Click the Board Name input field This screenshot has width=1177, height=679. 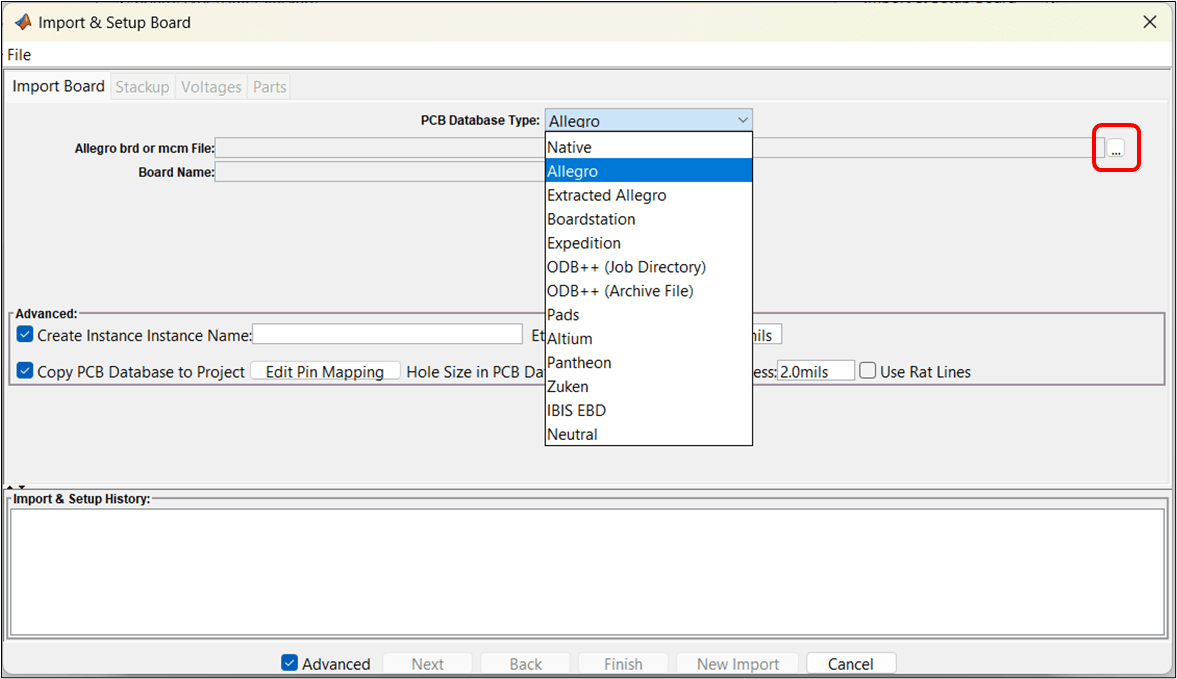click(381, 173)
